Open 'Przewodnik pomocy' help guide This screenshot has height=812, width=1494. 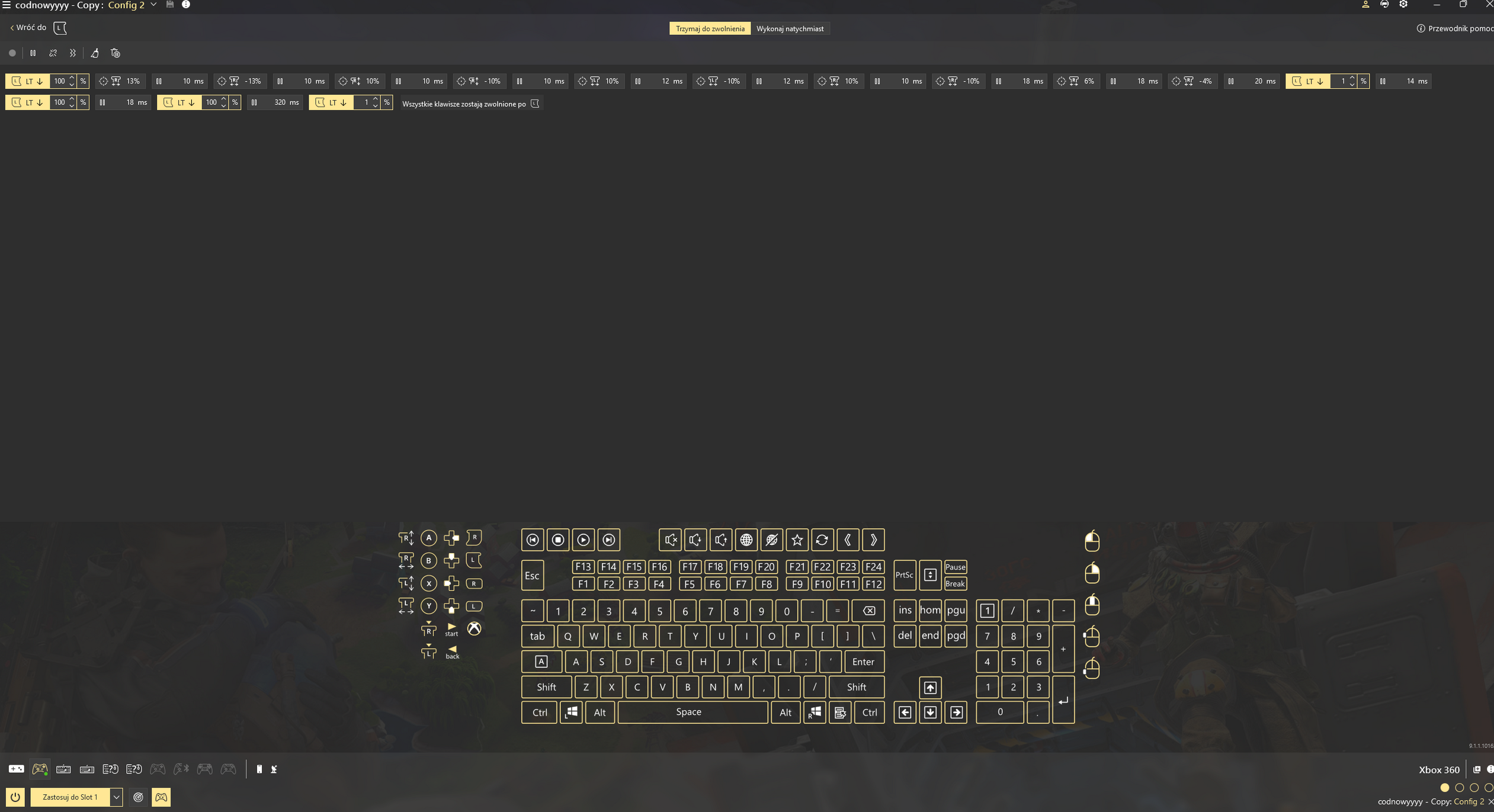coord(1455,28)
